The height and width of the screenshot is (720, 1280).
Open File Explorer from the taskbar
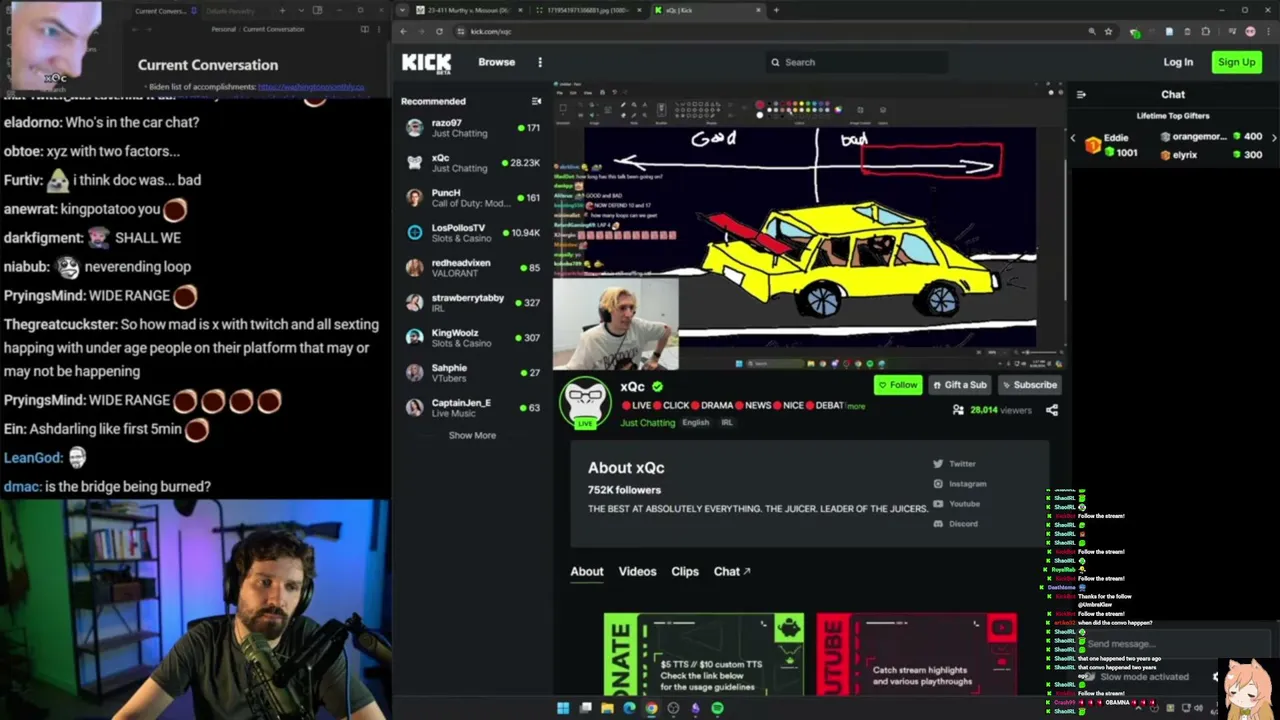point(607,708)
